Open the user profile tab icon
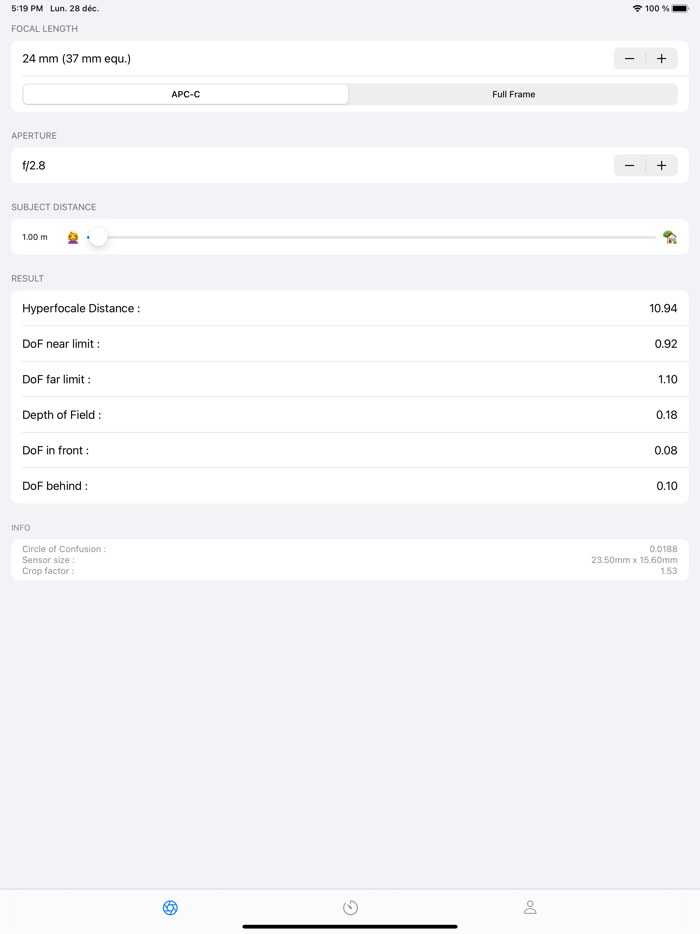Viewport: 700px width, 934px height. 530,907
